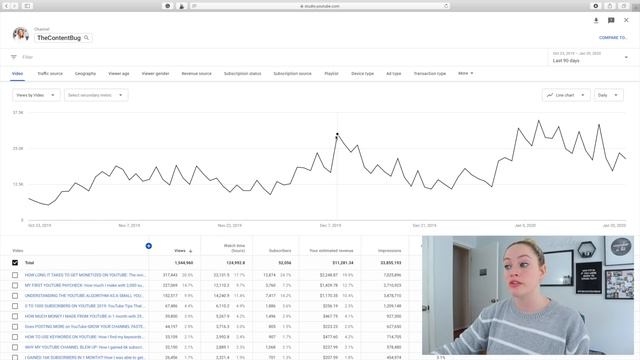Switch to the Subscription status tab
Viewport: 640px width, 360px height.
[242, 73]
